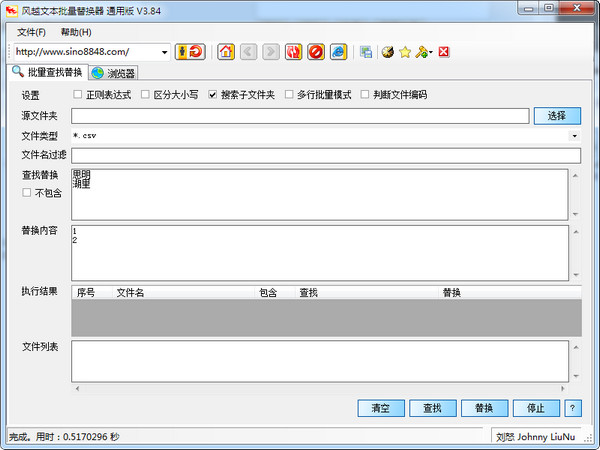Click into the 源文件夹 input field
This screenshot has width=600, height=450.
[300, 116]
